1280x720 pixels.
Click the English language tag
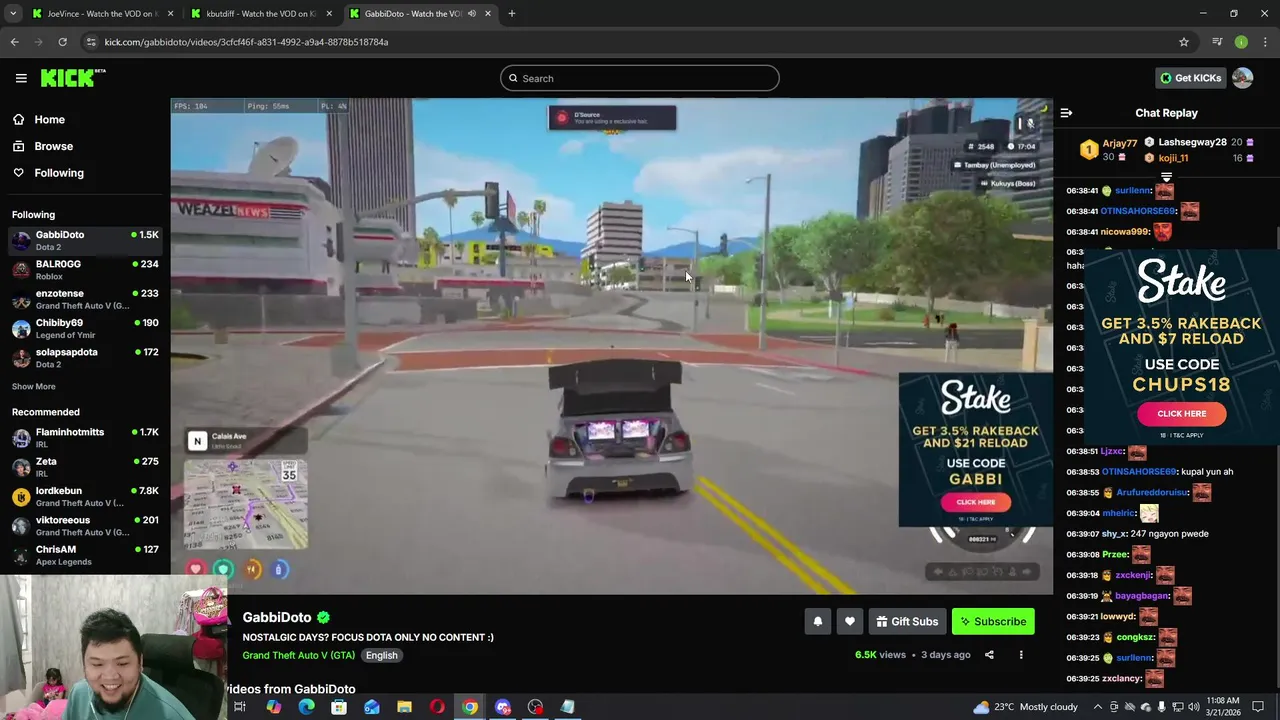pos(381,655)
